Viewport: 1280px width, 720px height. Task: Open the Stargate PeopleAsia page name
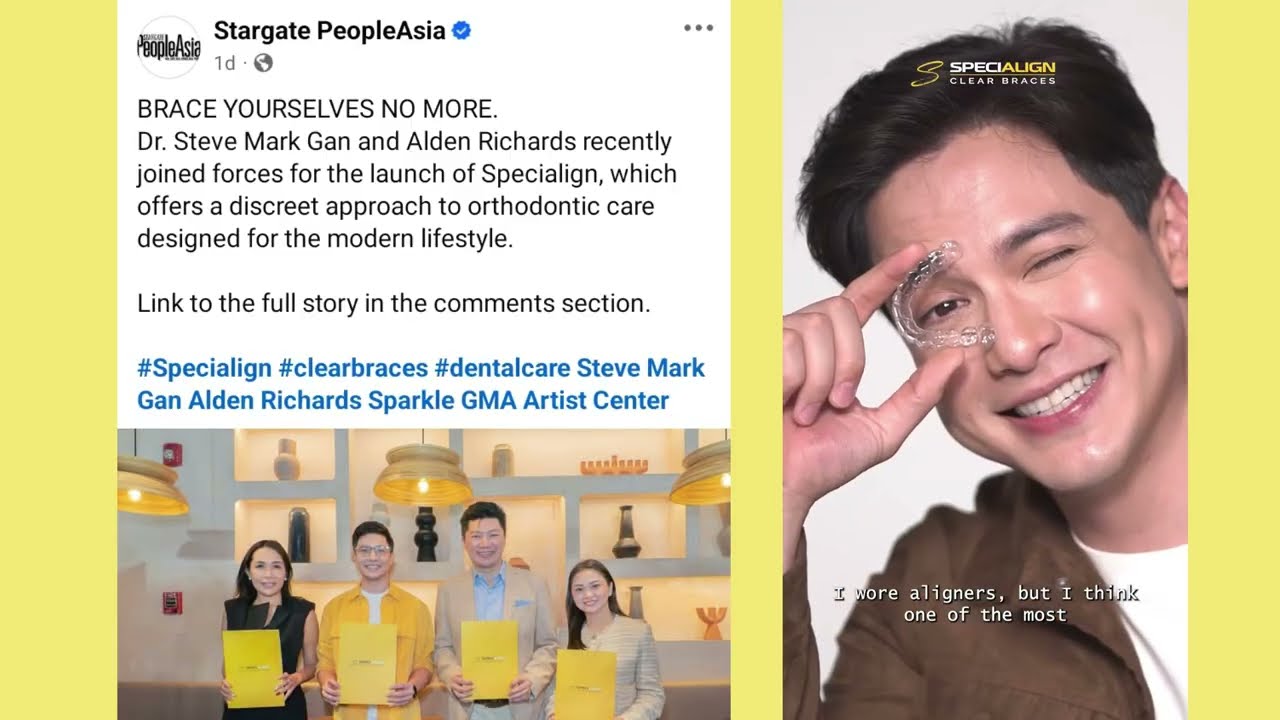click(x=329, y=31)
